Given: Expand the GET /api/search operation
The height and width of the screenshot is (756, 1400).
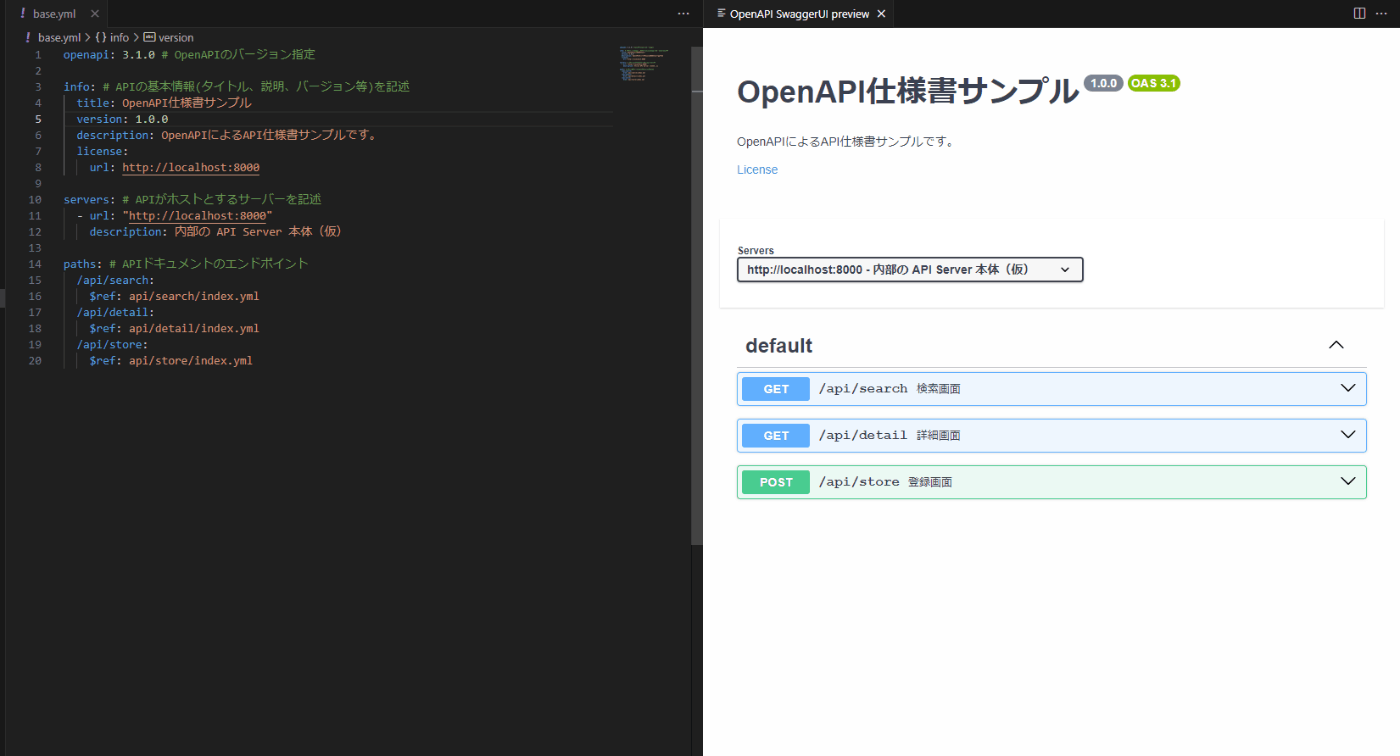Looking at the screenshot, I should click(x=1052, y=389).
